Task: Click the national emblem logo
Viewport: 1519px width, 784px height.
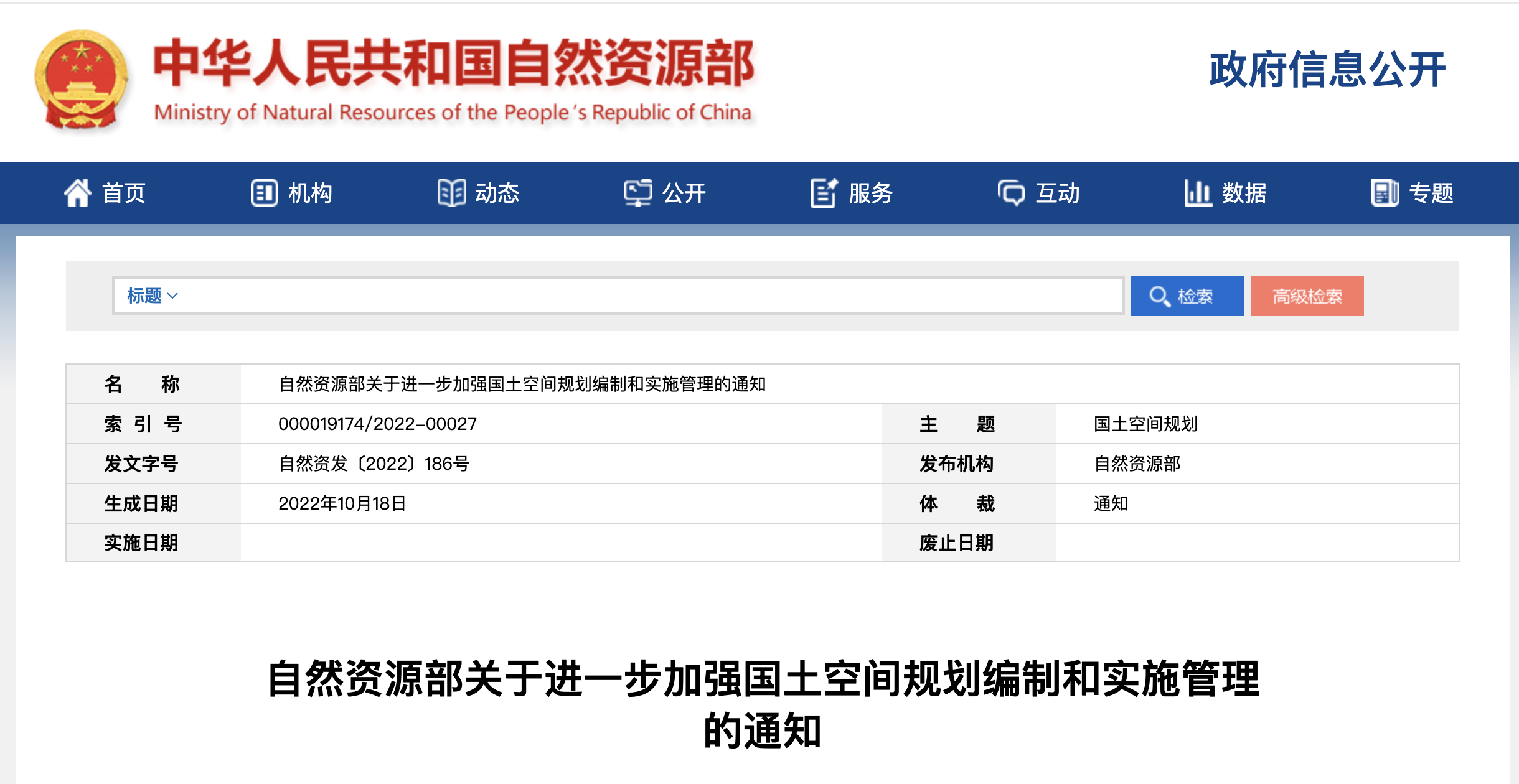Action: (82, 80)
